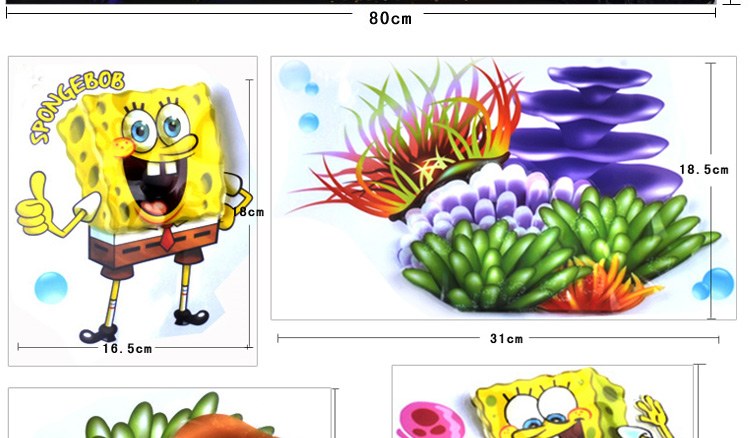Open the partially visible bottom-left plant sticker
The height and width of the screenshot is (438, 750).
point(170,415)
